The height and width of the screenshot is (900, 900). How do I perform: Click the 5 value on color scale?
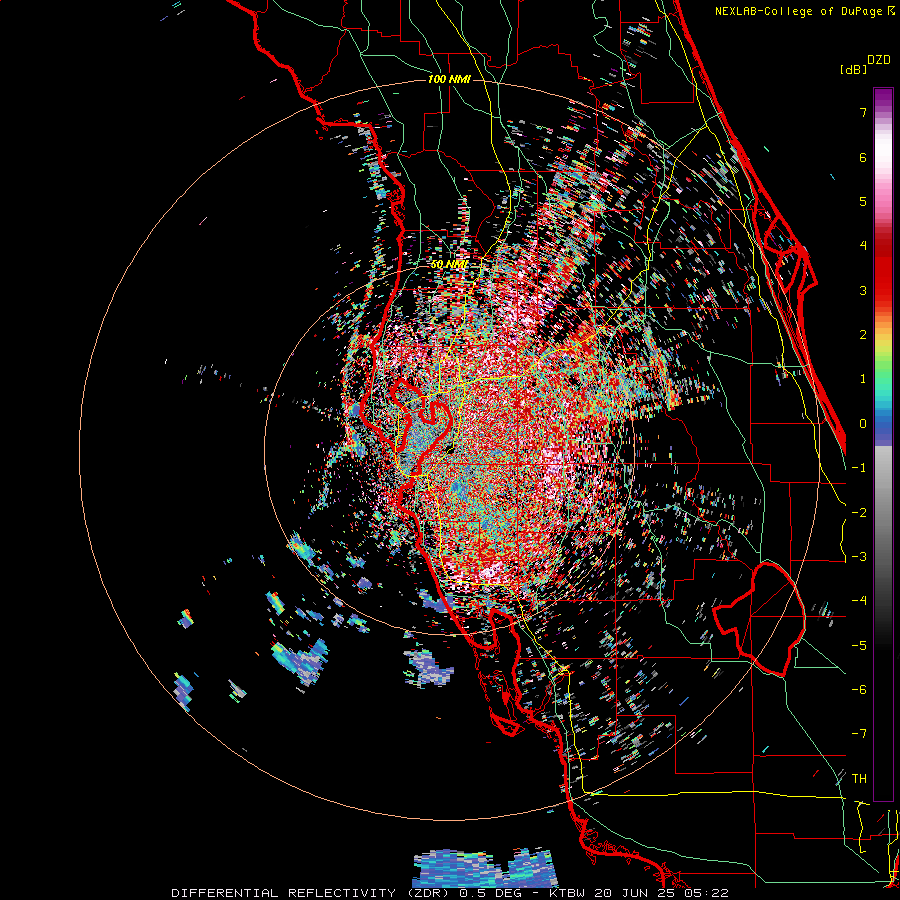click(863, 201)
